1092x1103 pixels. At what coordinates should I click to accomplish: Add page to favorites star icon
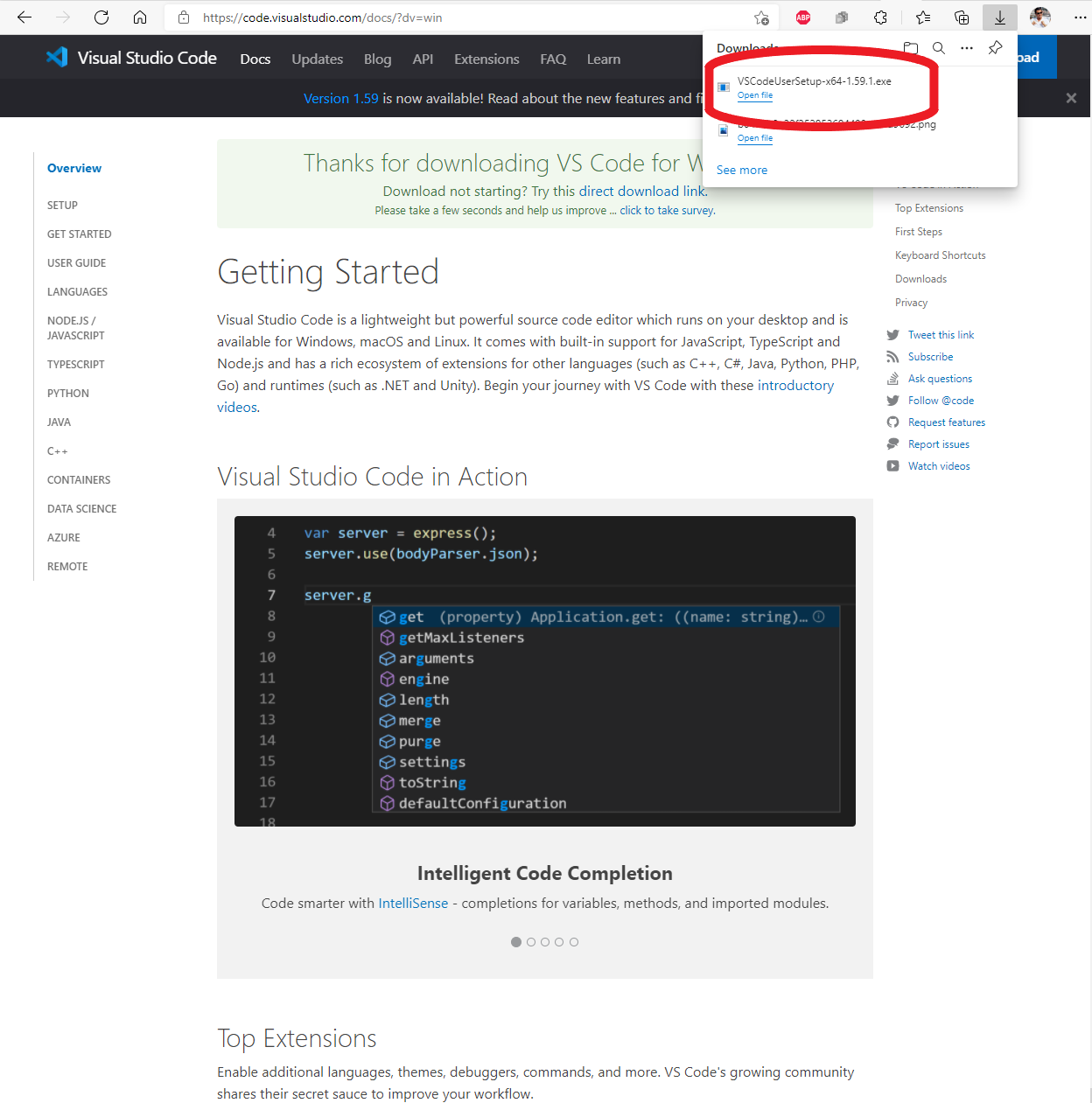(x=761, y=17)
